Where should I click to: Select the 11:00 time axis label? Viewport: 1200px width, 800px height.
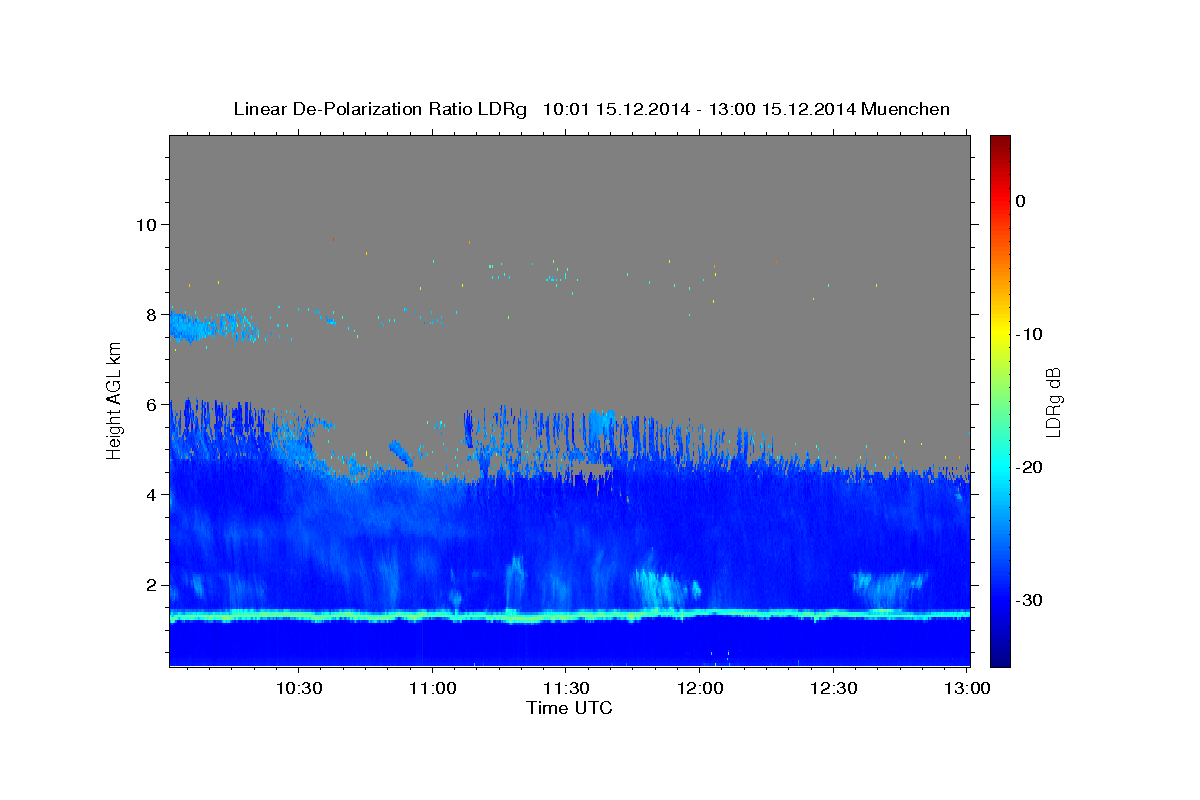coord(432,688)
